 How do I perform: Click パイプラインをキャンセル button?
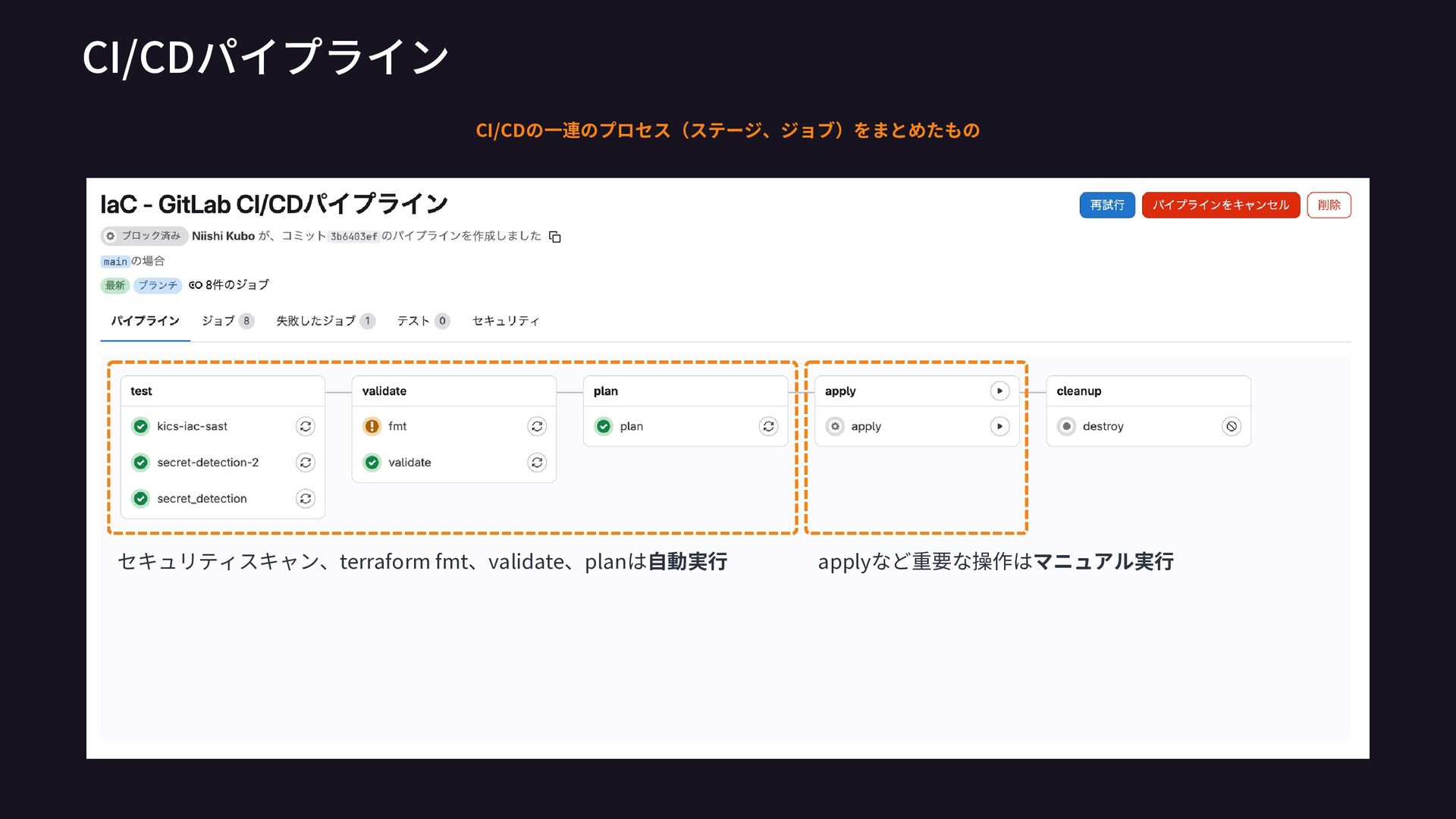[x=1220, y=205]
